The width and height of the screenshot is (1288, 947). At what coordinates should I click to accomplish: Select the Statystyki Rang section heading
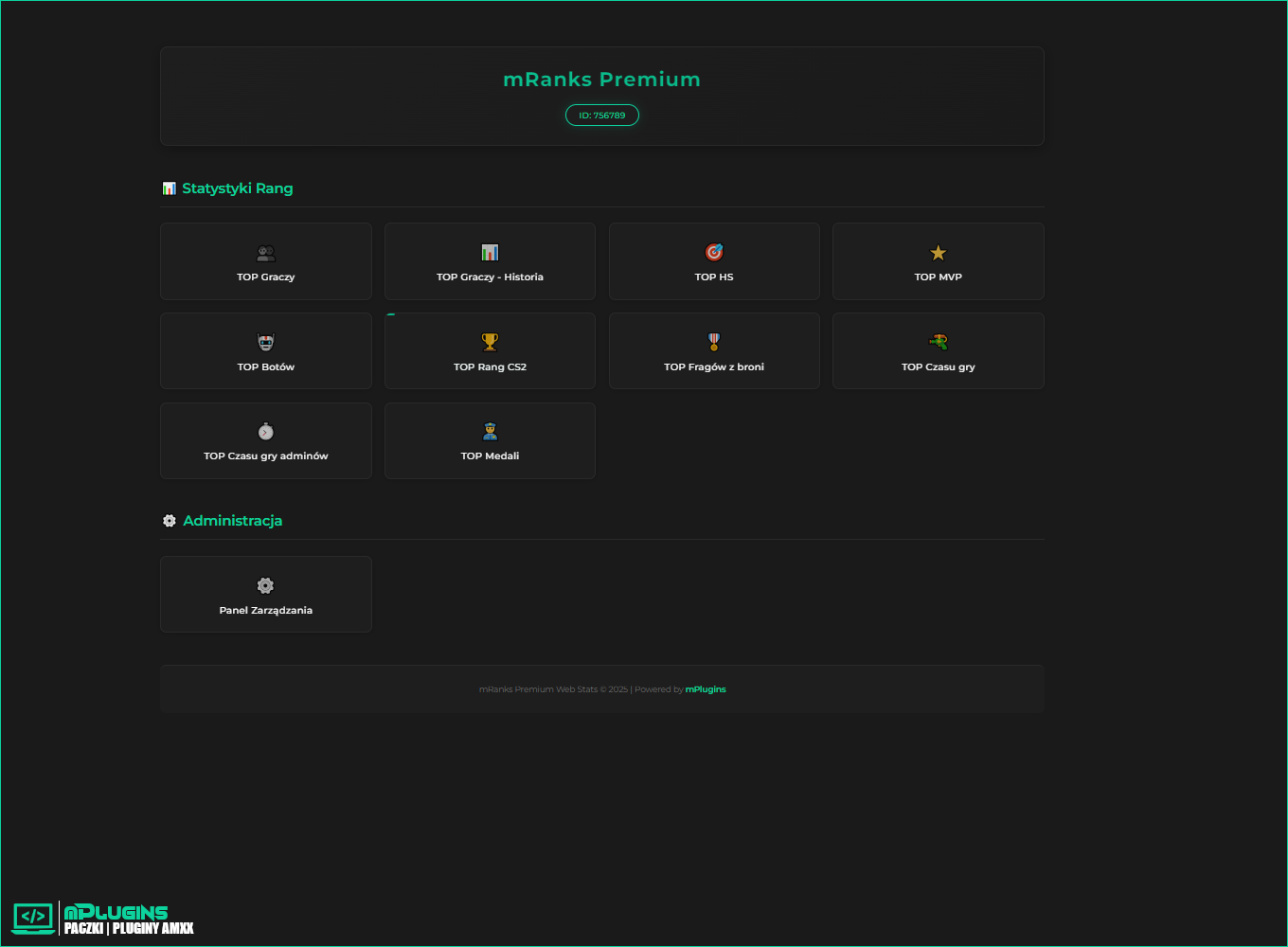click(237, 188)
